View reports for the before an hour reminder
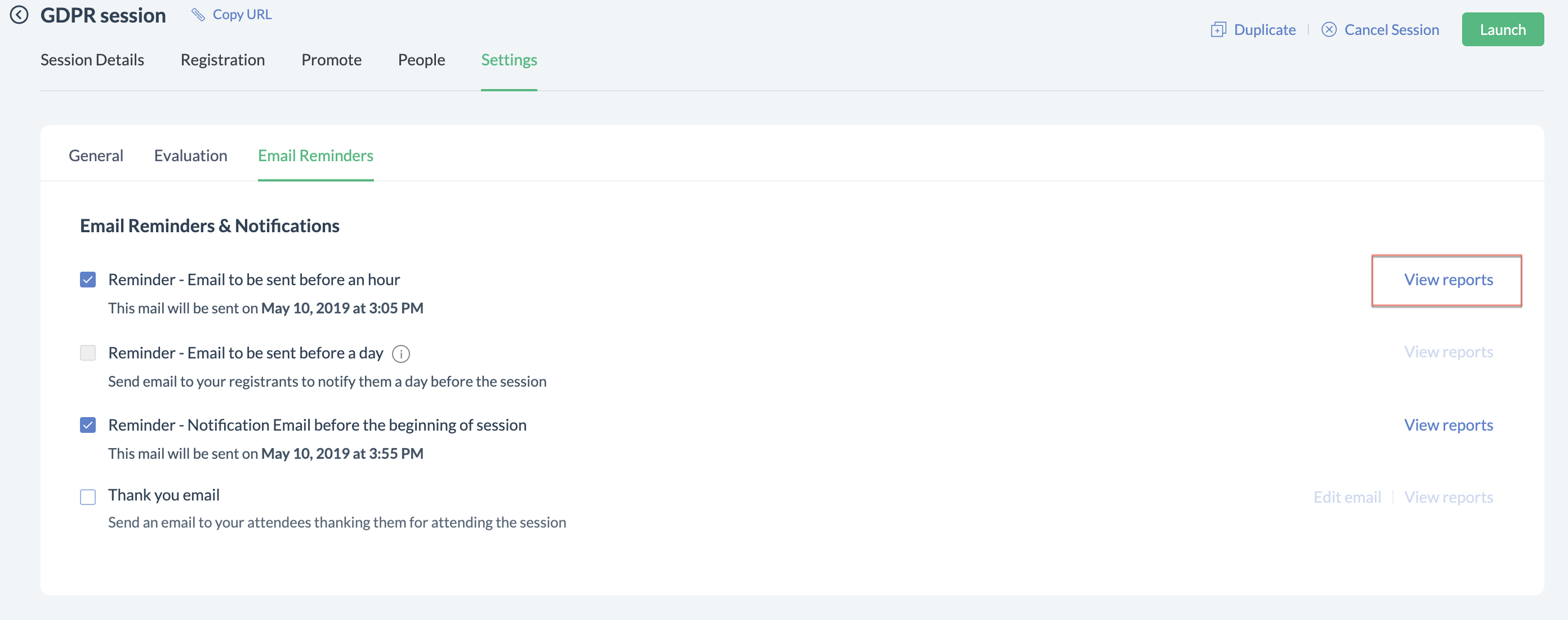 click(x=1448, y=280)
